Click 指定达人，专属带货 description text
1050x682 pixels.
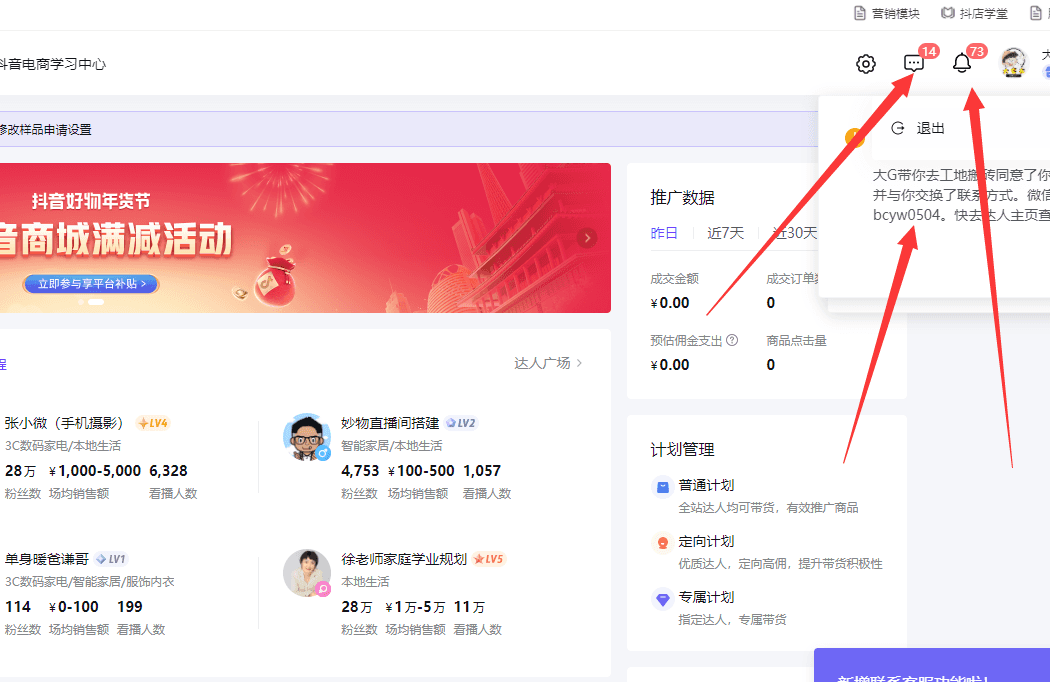click(732, 620)
